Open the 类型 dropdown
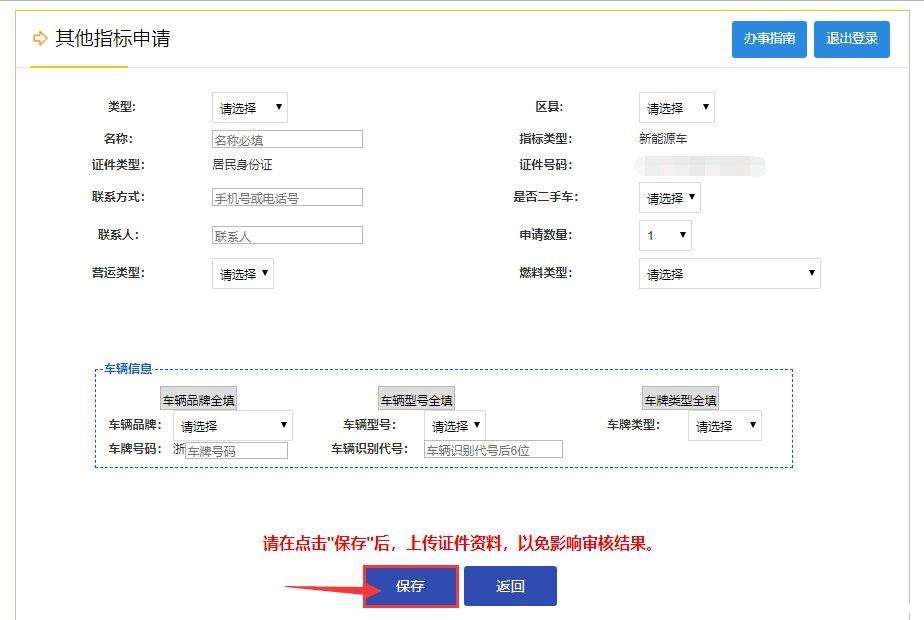Viewport: 924px width, 620px height. click(x=250, y=108)
